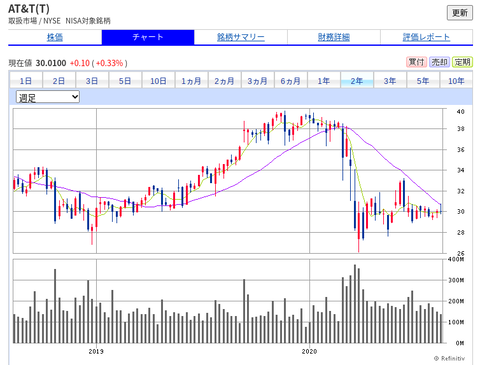Click the NISA対象銘柄 label
The width and height of the screenshot is (480, 365).
[88, 21]
